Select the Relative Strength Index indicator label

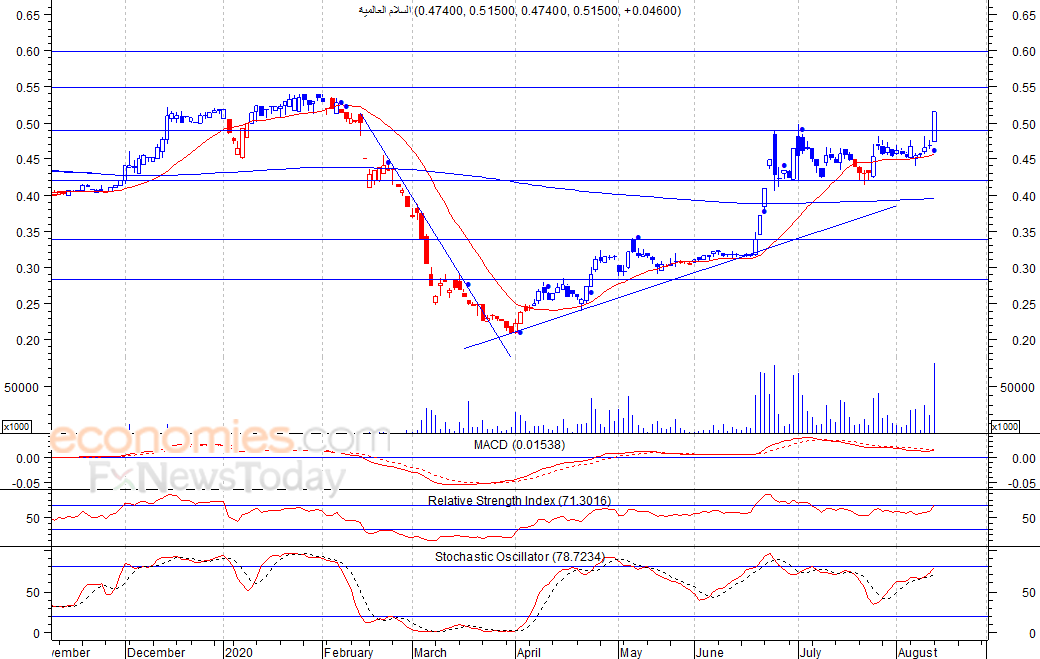519,500
